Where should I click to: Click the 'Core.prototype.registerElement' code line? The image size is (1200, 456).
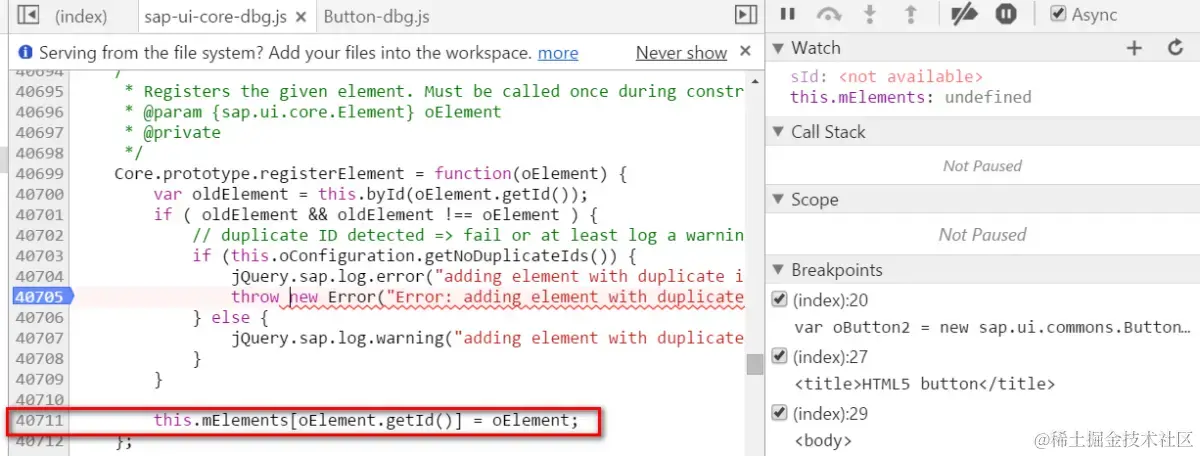(x=370, y=174)
